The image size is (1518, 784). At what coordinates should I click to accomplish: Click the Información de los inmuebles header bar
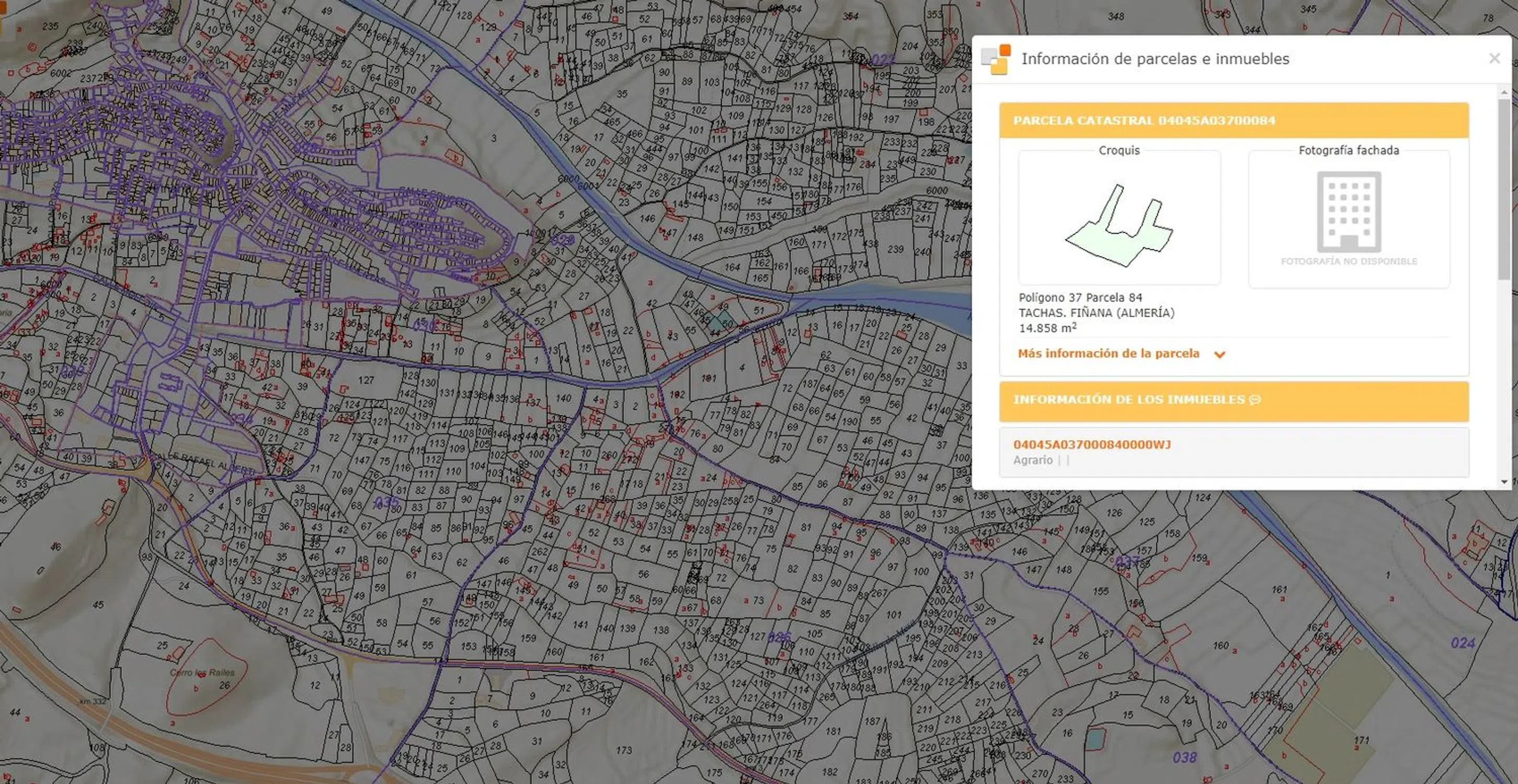pos(1234,400)
